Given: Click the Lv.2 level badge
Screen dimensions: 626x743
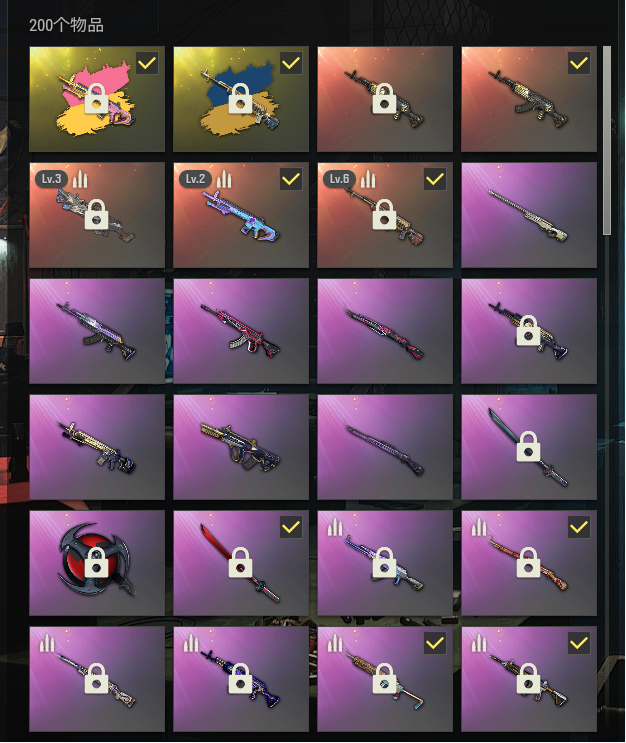Looking at the screenshot, I should click(x=195, y=179).
